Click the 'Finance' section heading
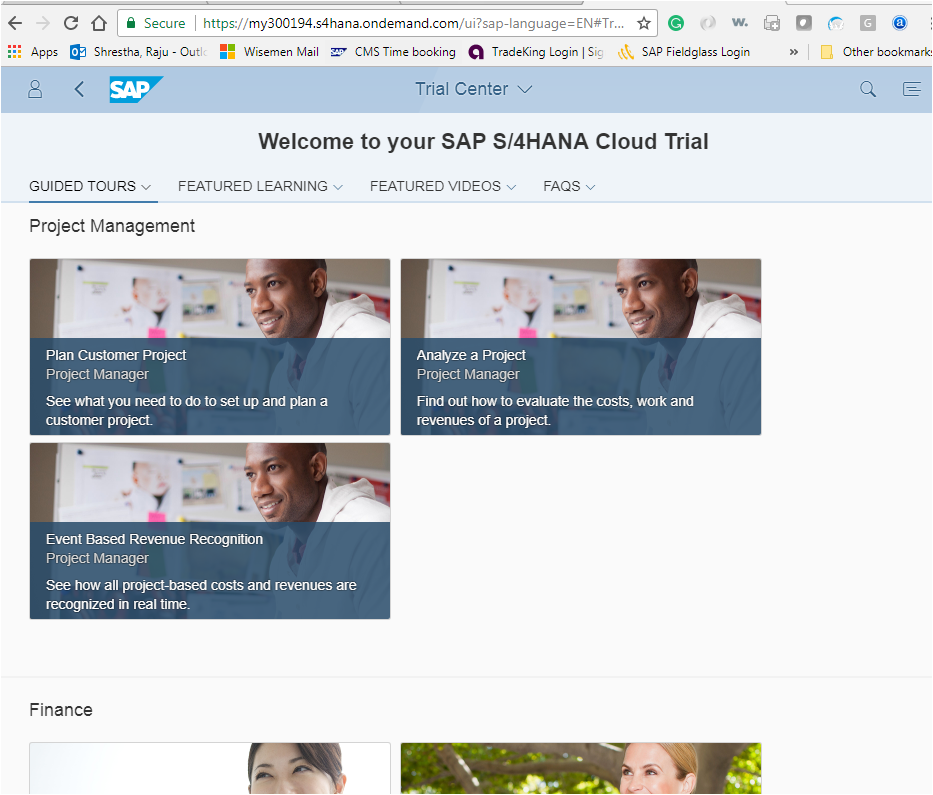Screen dimensions: 933x795 point(61,710)
